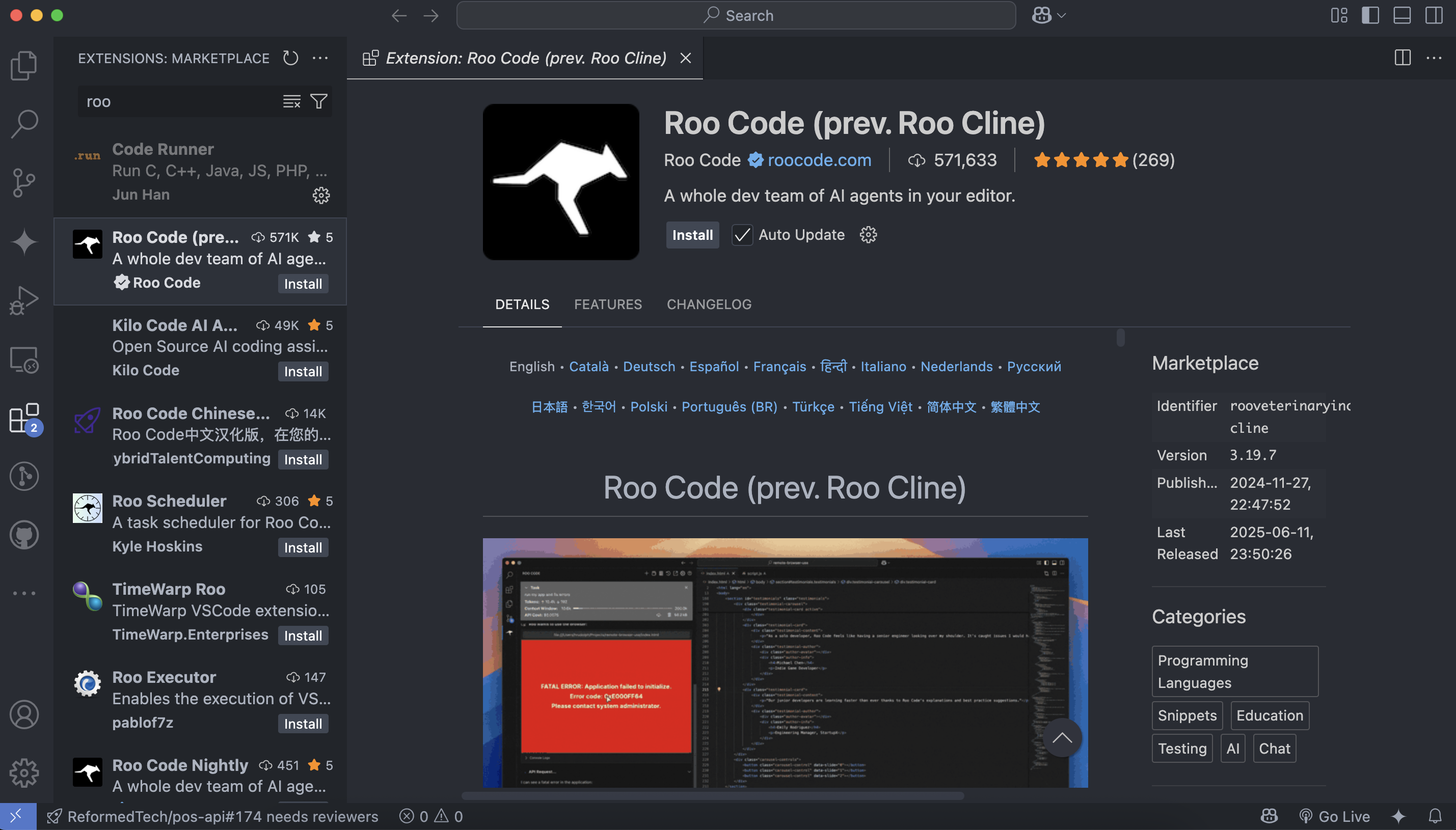Split the editor to the right
The height and width of the screenshot is (830, 1456).
(1403, 58)
